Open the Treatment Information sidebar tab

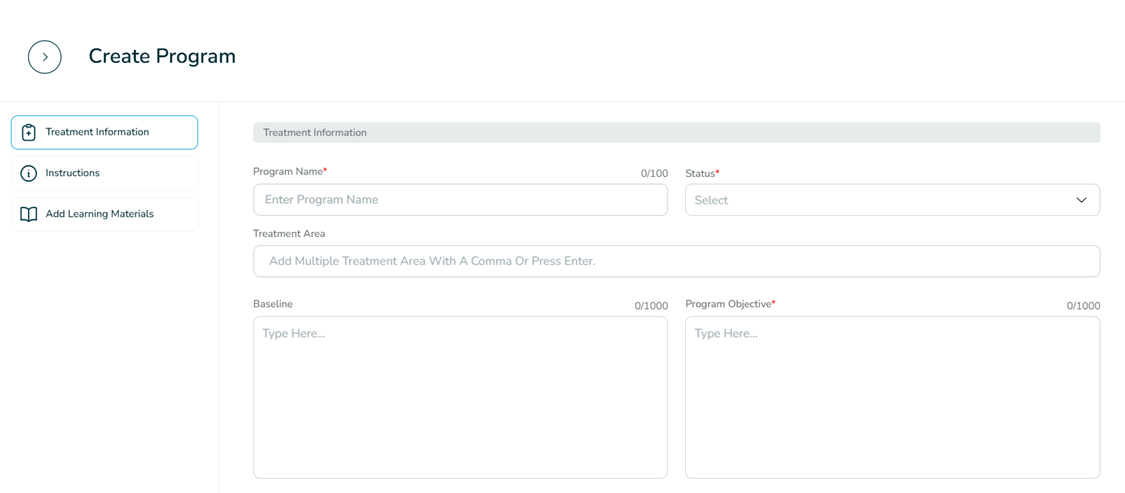point(104,132)
